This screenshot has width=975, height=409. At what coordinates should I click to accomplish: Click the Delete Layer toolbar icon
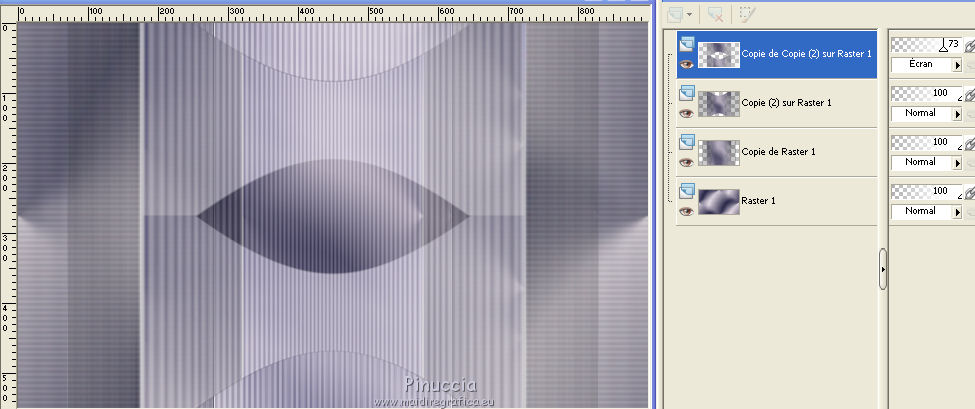(716, 14)
